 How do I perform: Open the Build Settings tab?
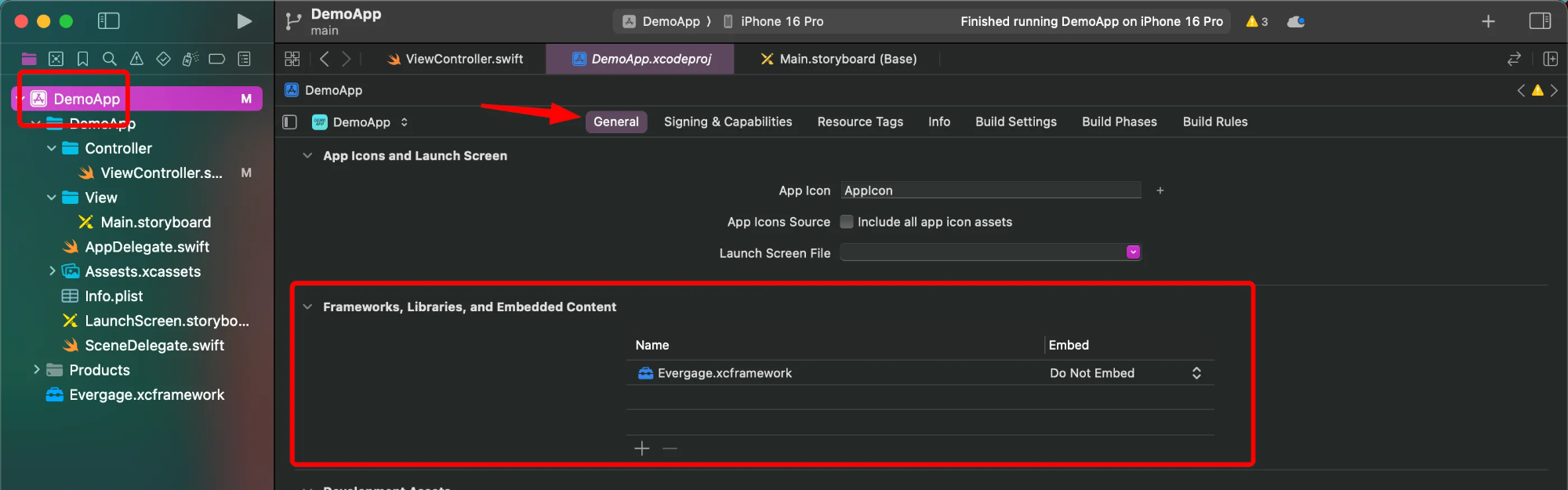[x=1016, y=122]
